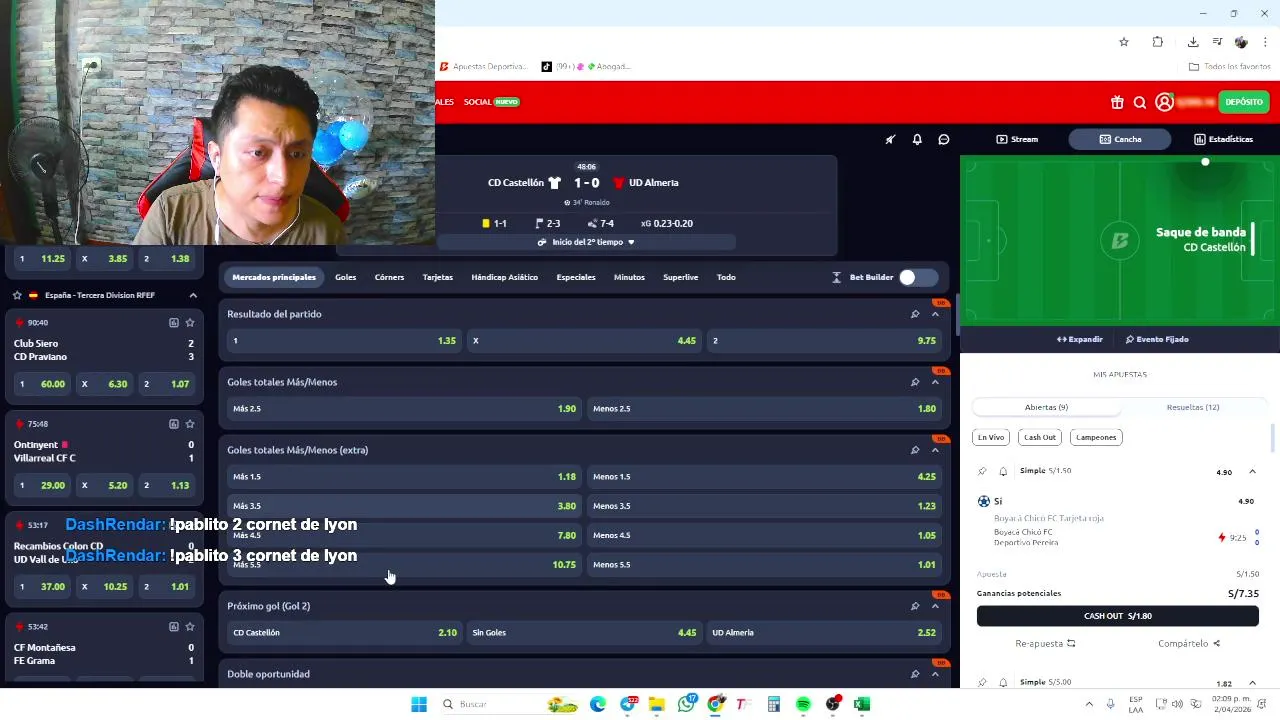Screen dimensions: 1280x720
Task: Switch to the Estadísticas tab
Action: coord(1223,139)
